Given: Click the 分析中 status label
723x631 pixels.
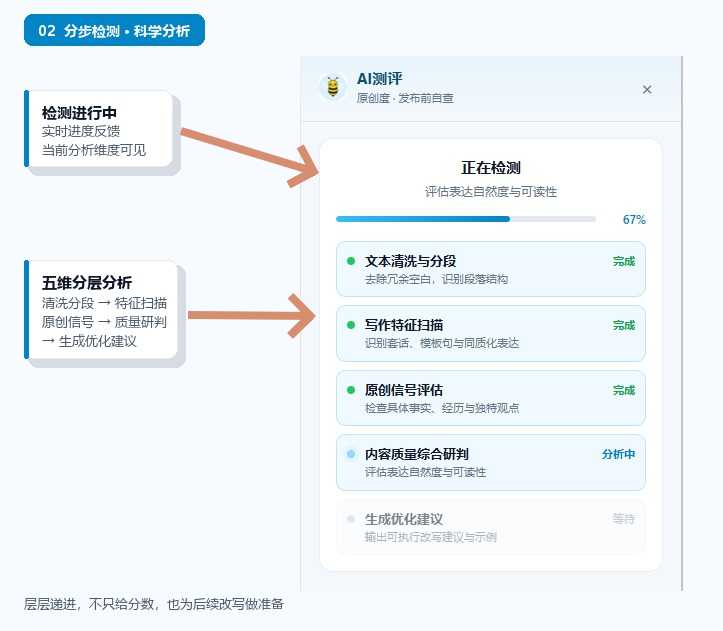Looking at the screenshot, I should 618,454.
